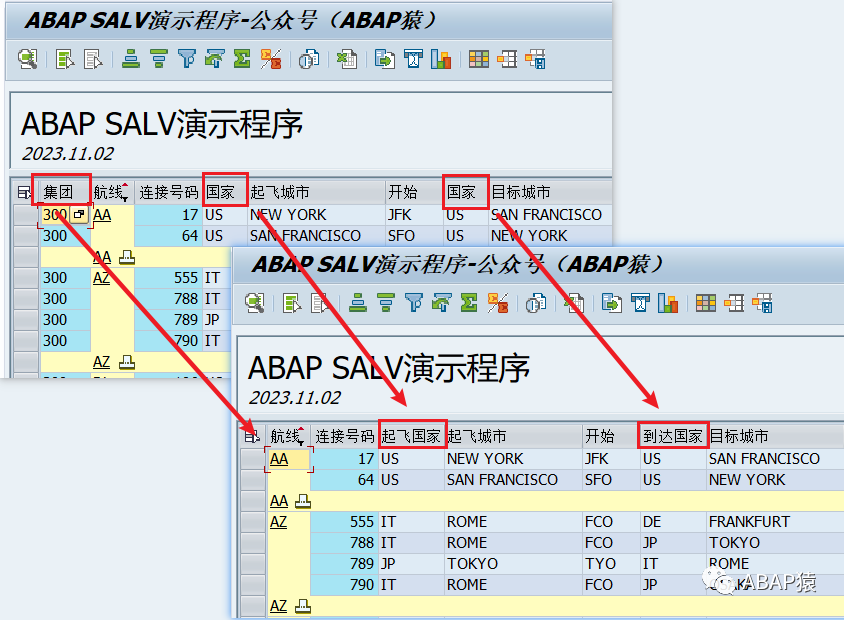Collapse AZ subtotal row in front window
844x620 pixels.
(303, 606)
